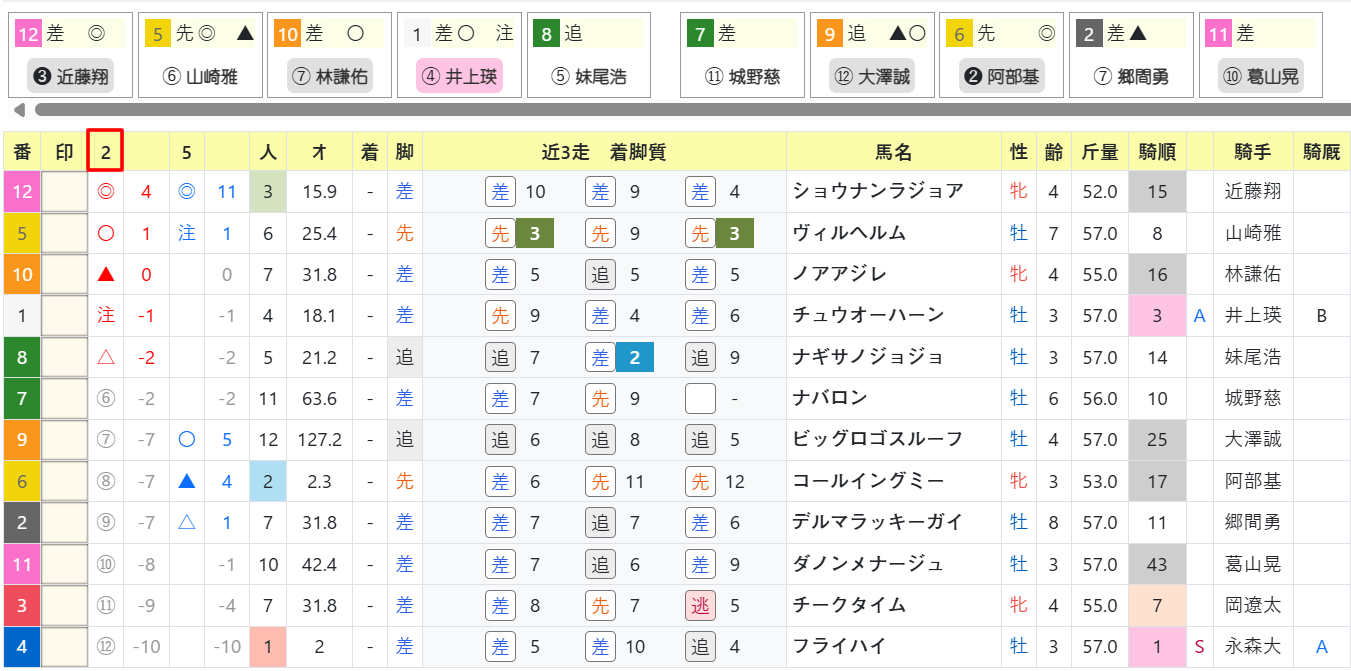Click the 印 mark field for ヴィルヘルム
The width and height of the screenshot is (1351, 671).
[65, 233]
